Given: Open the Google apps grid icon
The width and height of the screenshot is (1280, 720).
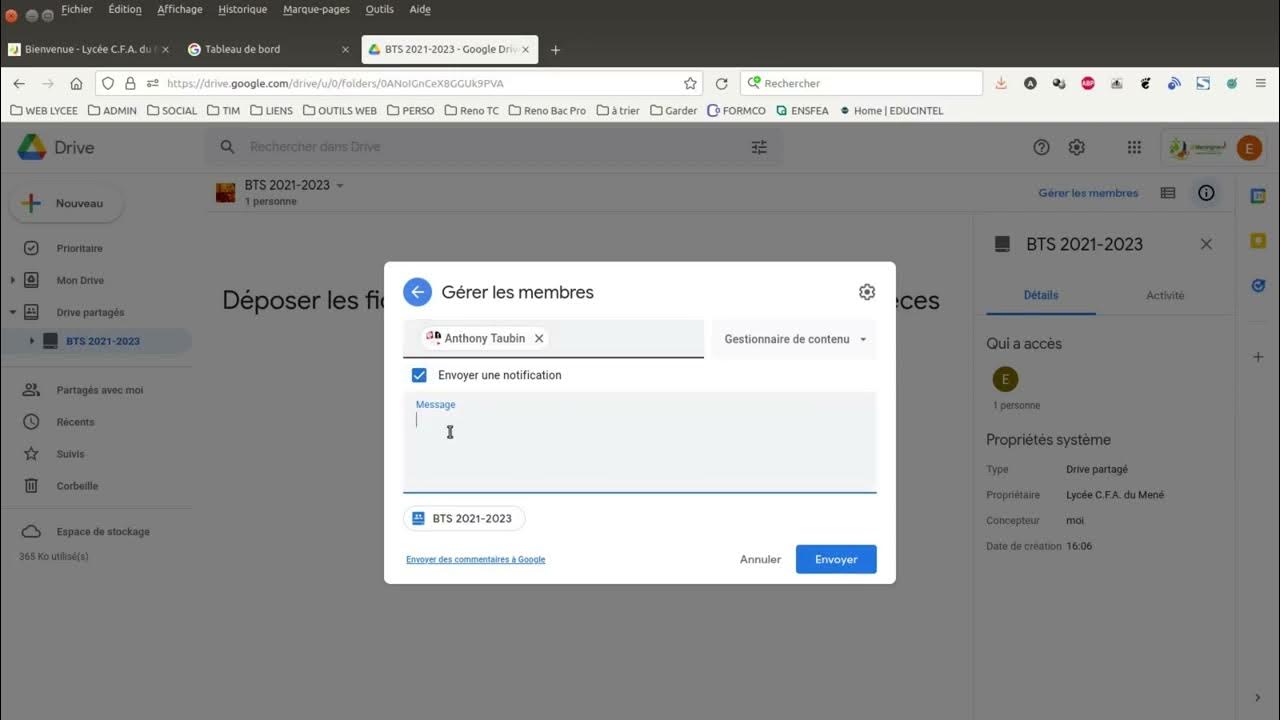Looking at the screenshot, I should (1134, 147).
